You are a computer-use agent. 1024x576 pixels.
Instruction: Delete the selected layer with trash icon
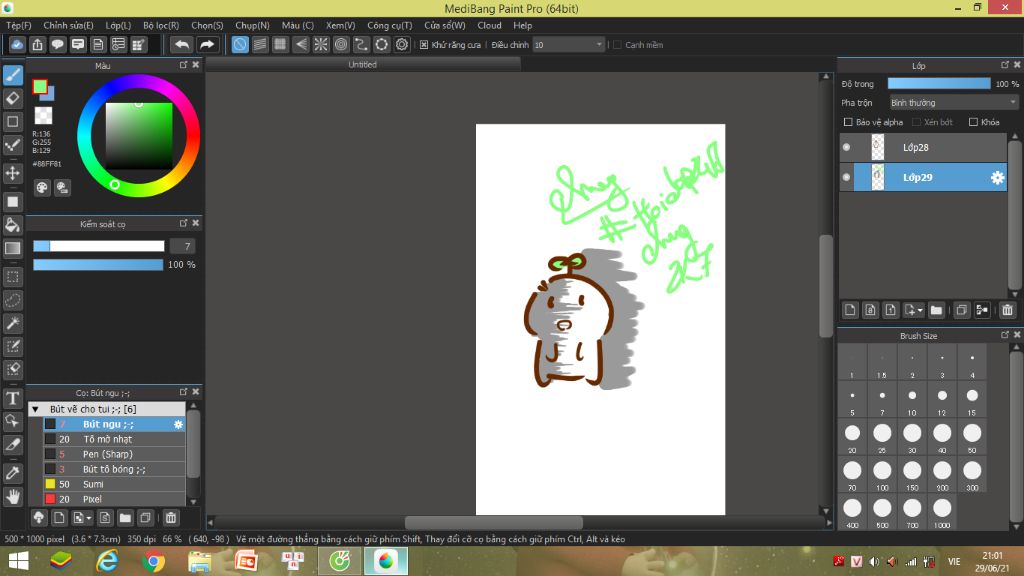(1007, 310)
